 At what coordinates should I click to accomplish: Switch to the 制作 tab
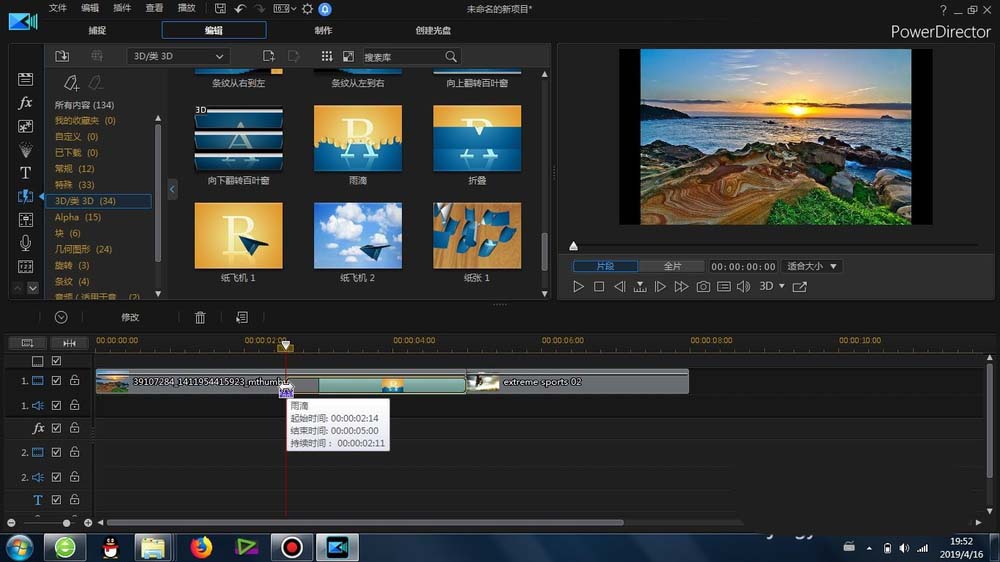coord(323,30)
